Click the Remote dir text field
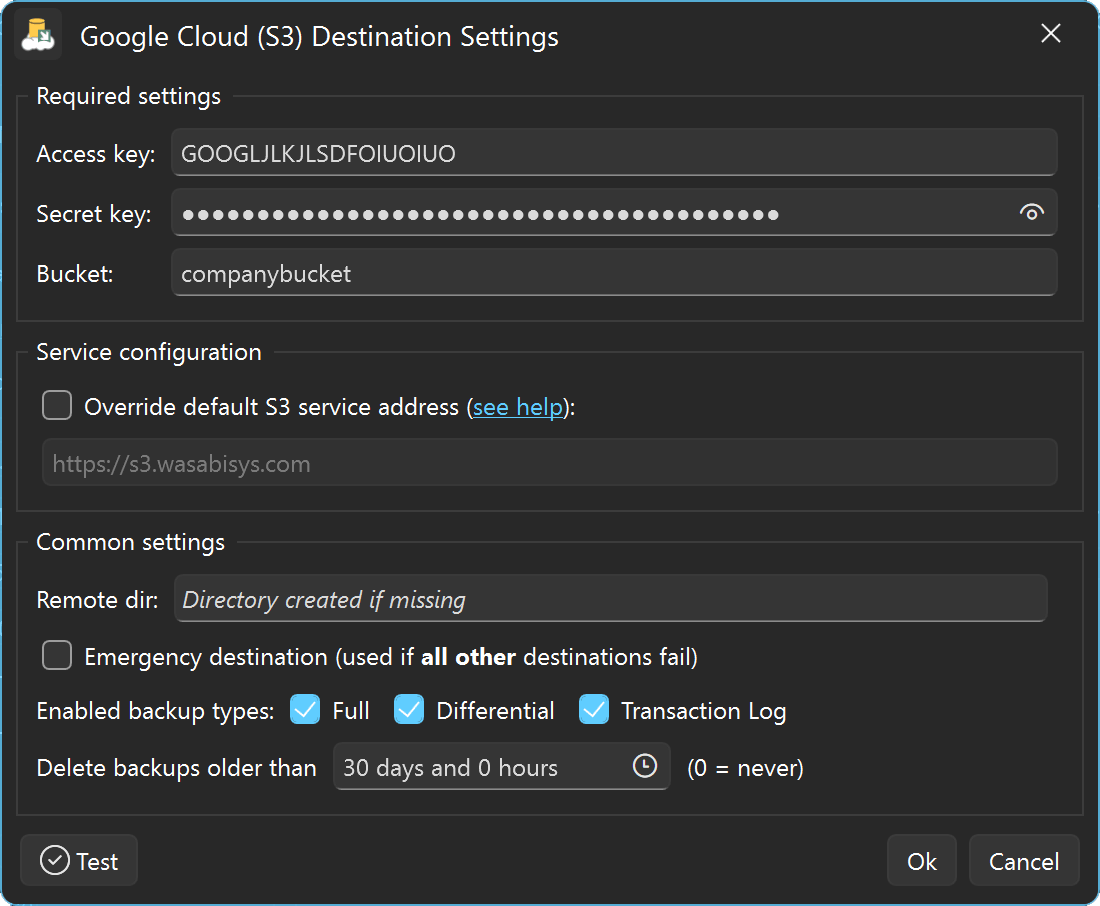This screenshot has height=906, width=1100. [x=610, y=599]
